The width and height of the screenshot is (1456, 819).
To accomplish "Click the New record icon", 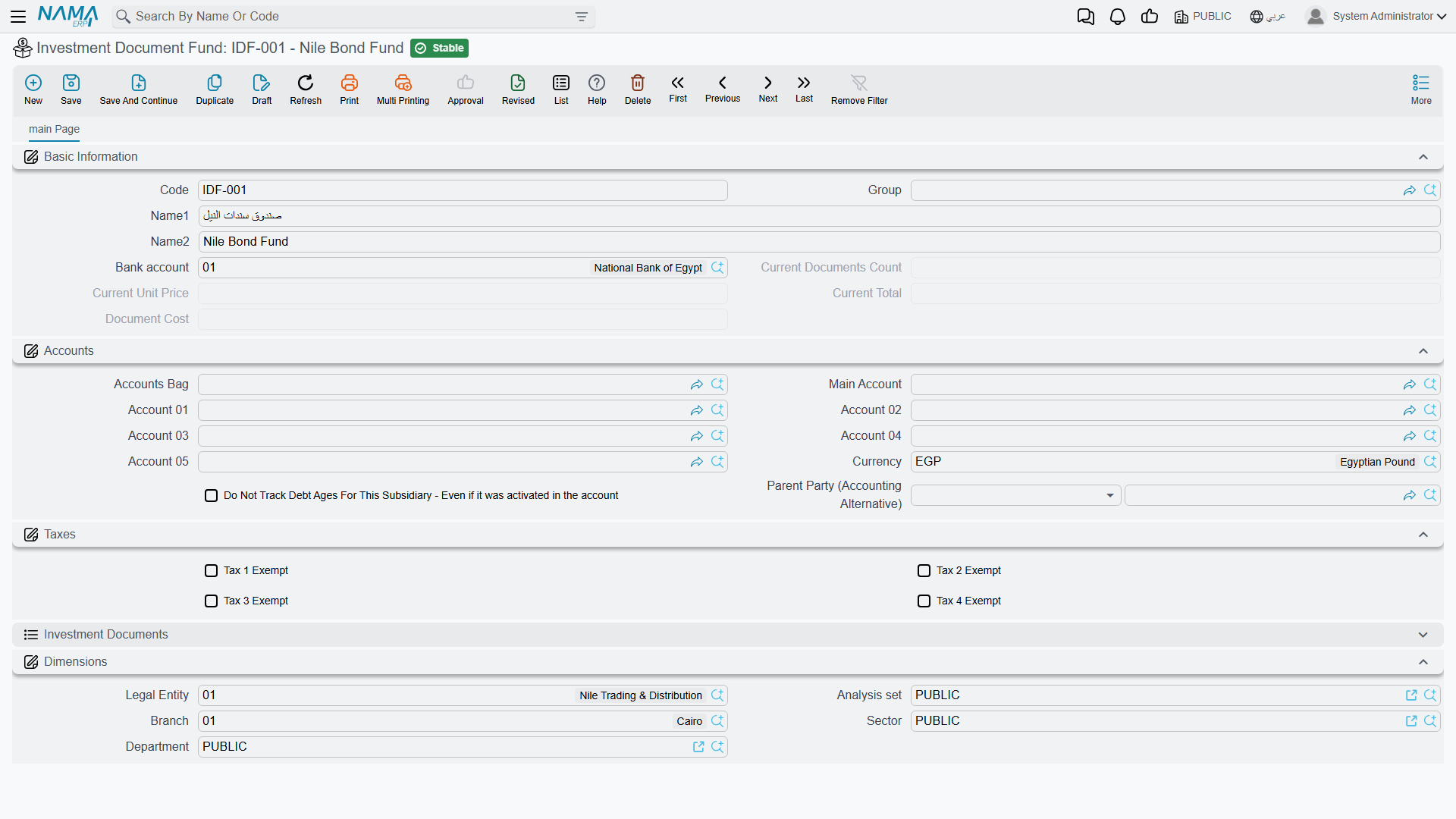I will point(33,83).
